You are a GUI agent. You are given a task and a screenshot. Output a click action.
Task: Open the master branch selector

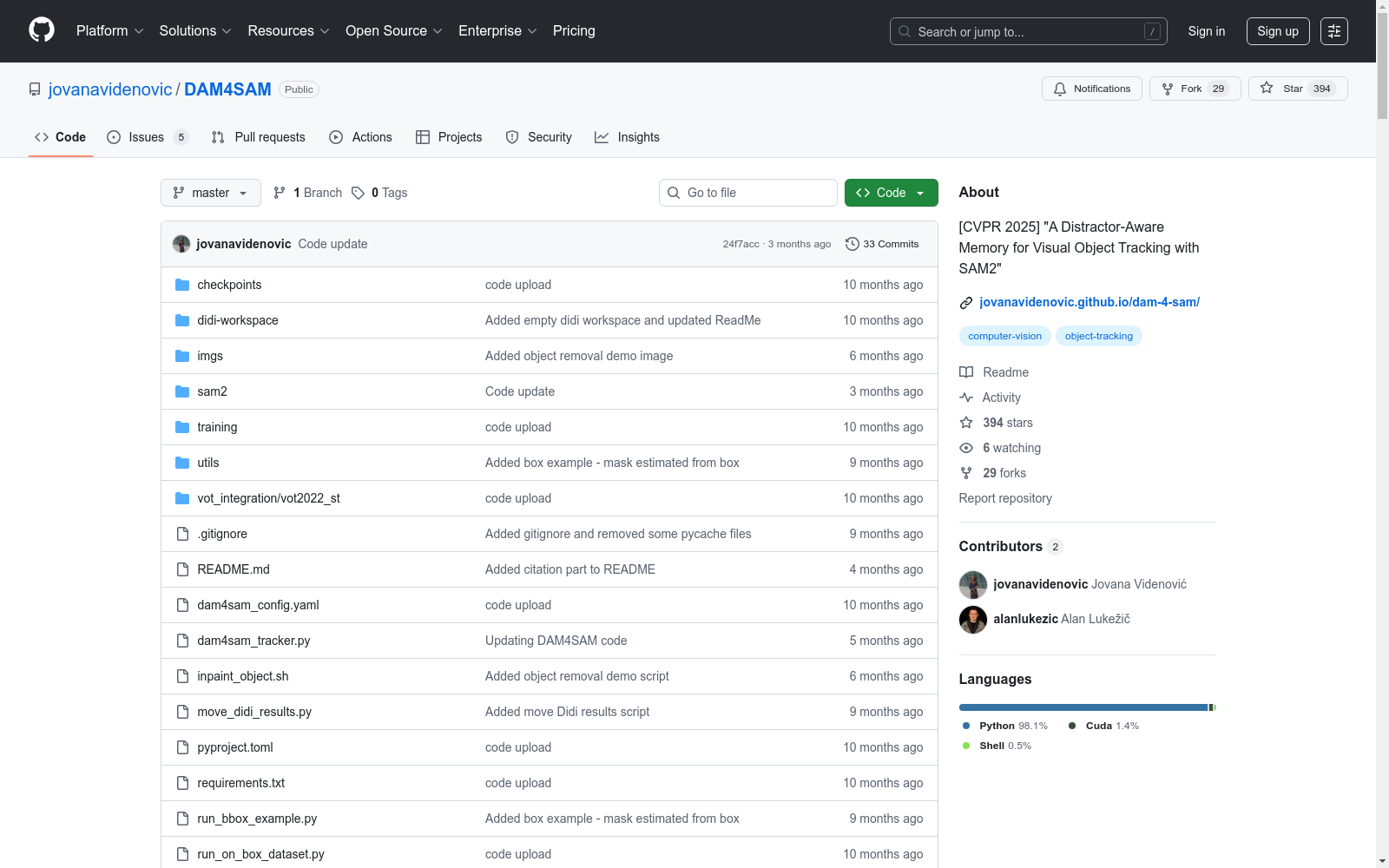pos(211,193)
